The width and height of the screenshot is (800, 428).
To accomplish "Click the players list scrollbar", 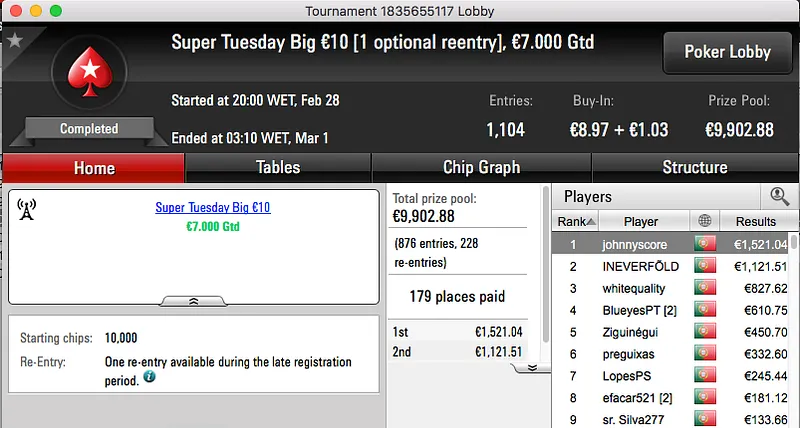I will pyautogui.click(x=794, y=330).
